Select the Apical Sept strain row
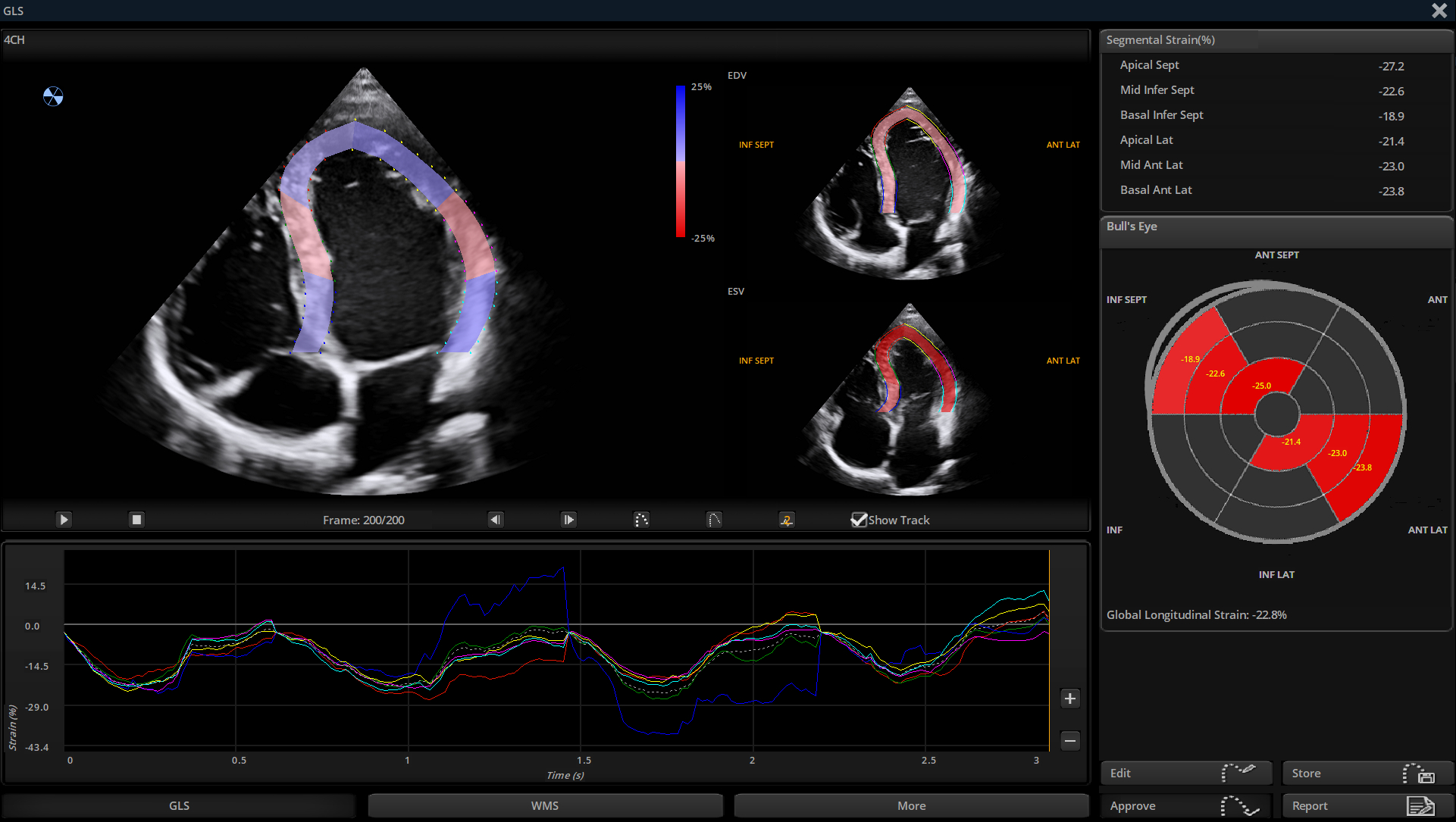This screenshot has width=1456, height=822. [1276, 66]
